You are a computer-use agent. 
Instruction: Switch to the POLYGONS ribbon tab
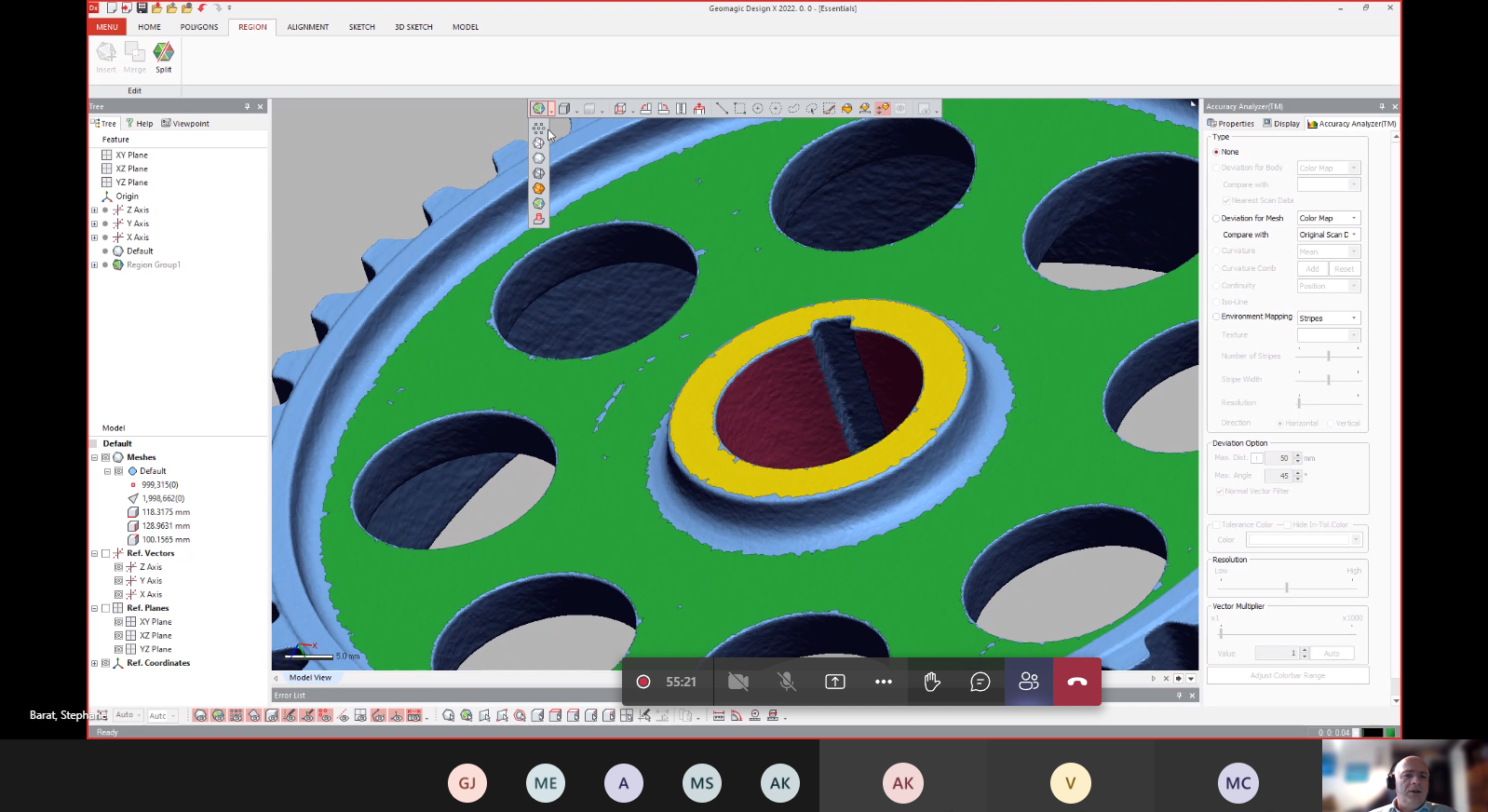(x=199, y=27)
